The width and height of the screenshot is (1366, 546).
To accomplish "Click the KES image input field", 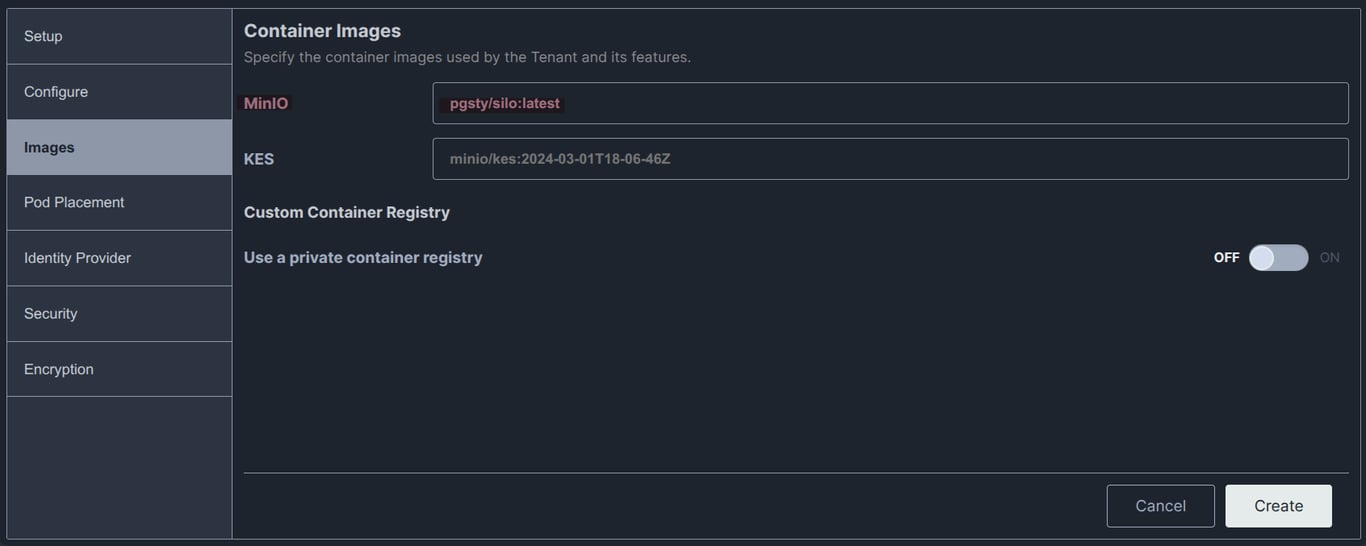I will [x=890, y=159].
